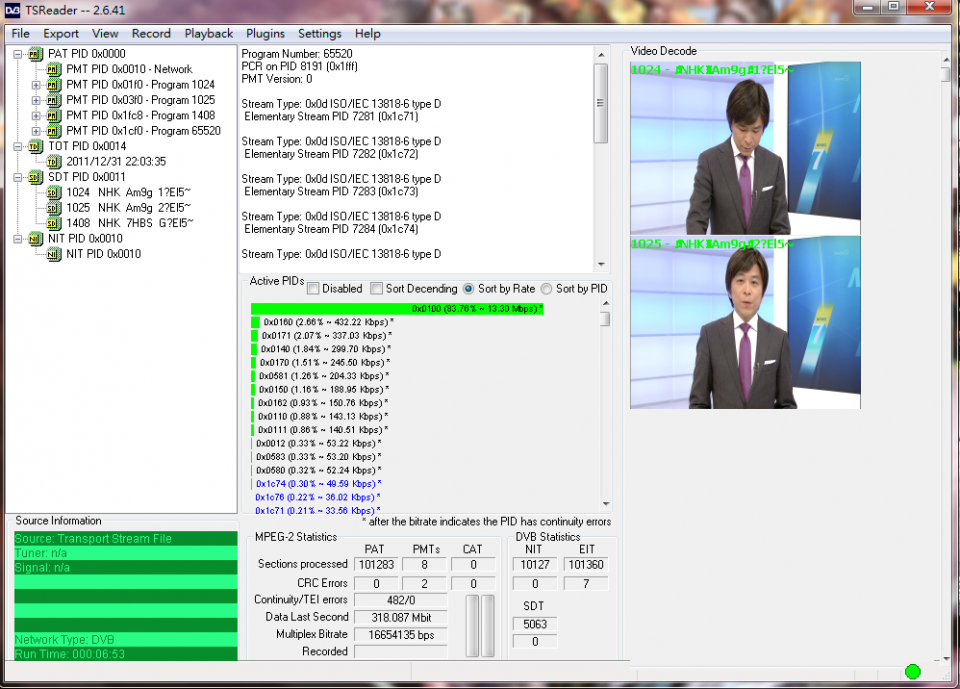Click the top-level NIT PID 0x0010 icon
960x689 pixels.
35,239
